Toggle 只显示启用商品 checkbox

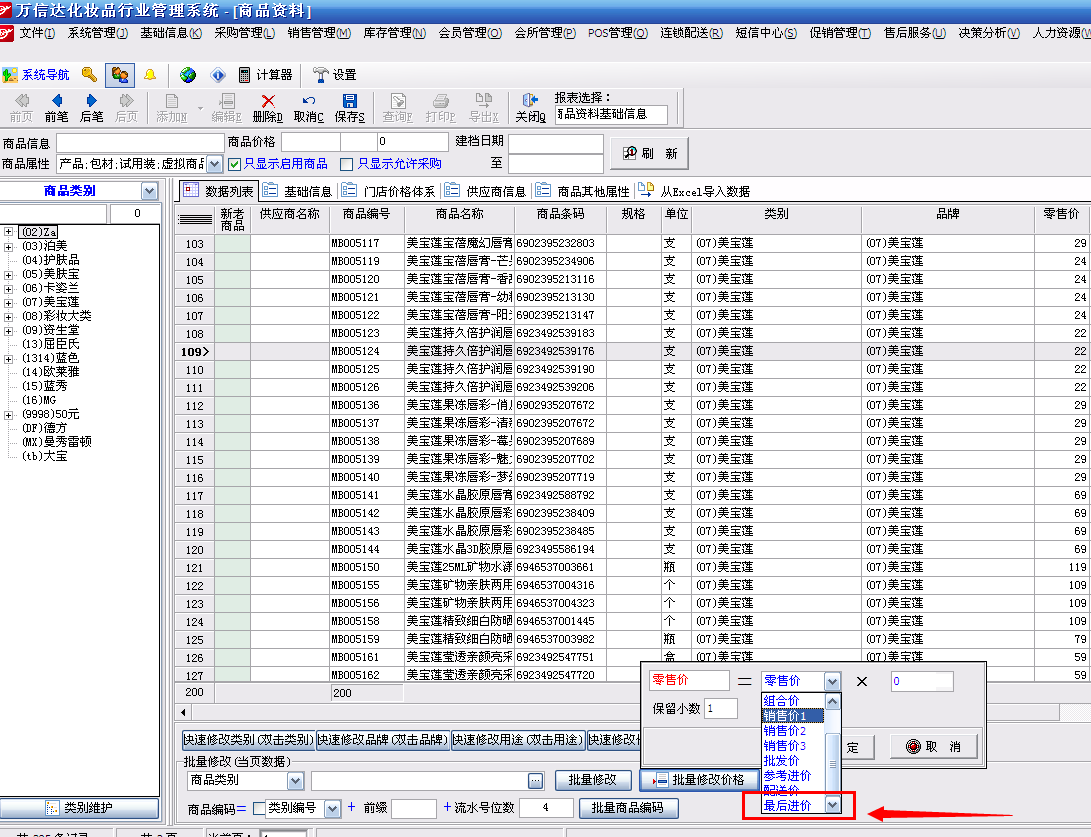(x=234, y=164)
